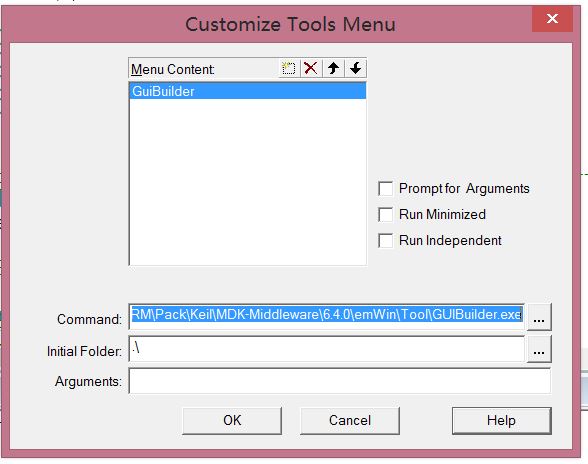Move GuiBuilder entry up with arrow icon

point(333,68)
